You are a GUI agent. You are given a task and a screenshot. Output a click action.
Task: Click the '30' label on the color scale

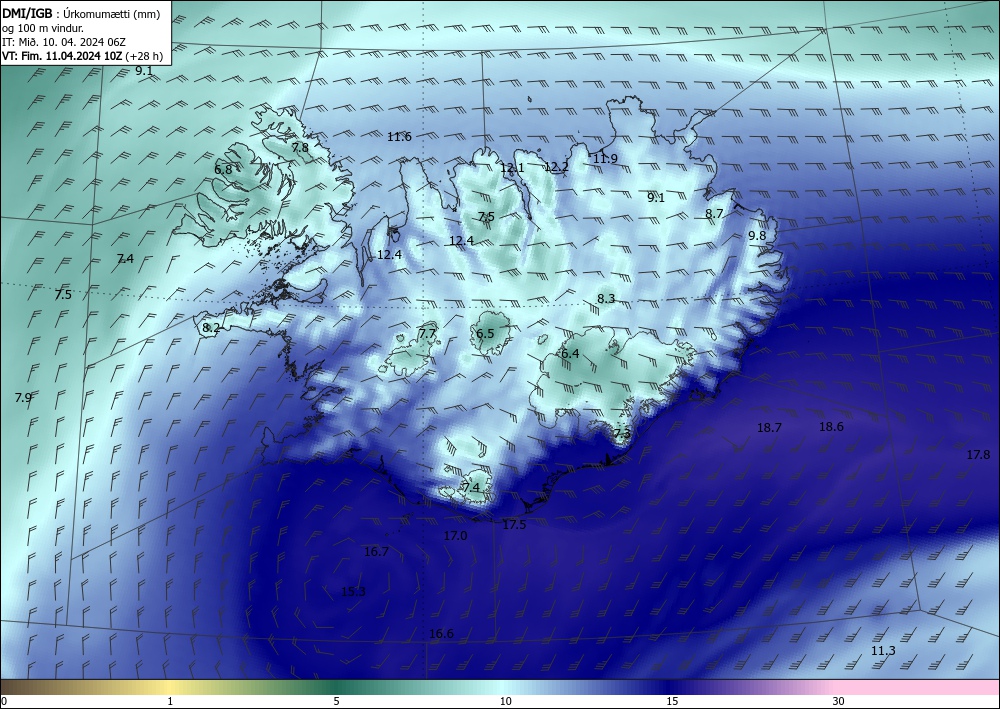point(839,701)
